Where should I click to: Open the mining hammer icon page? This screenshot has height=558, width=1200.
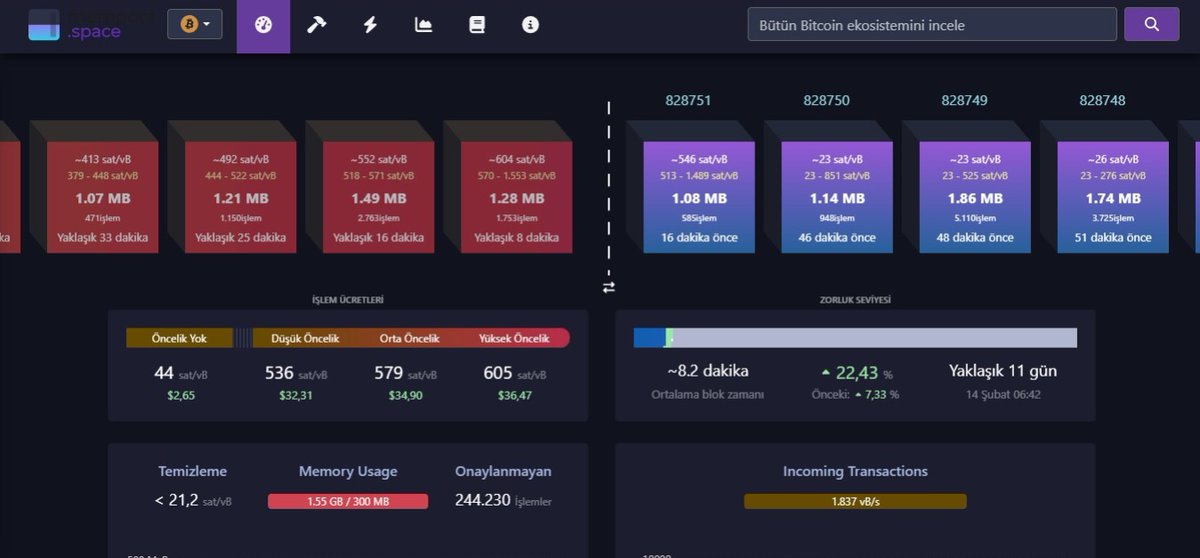click(x=316, y=25)
